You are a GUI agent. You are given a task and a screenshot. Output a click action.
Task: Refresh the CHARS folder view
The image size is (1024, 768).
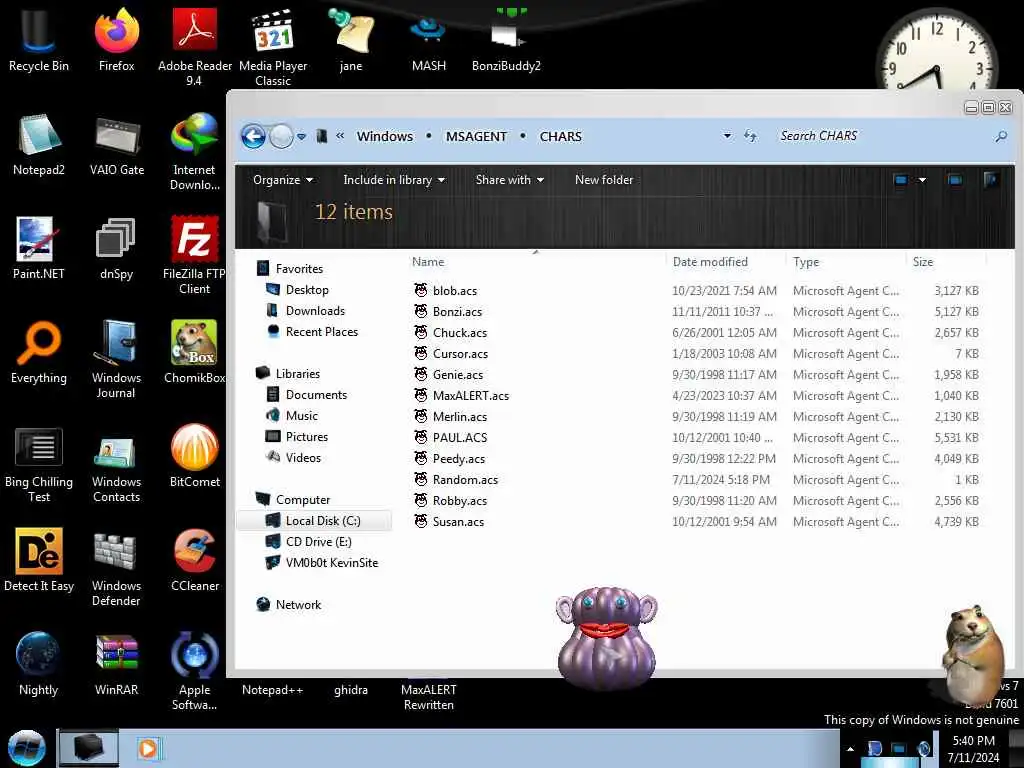(750, 136)
